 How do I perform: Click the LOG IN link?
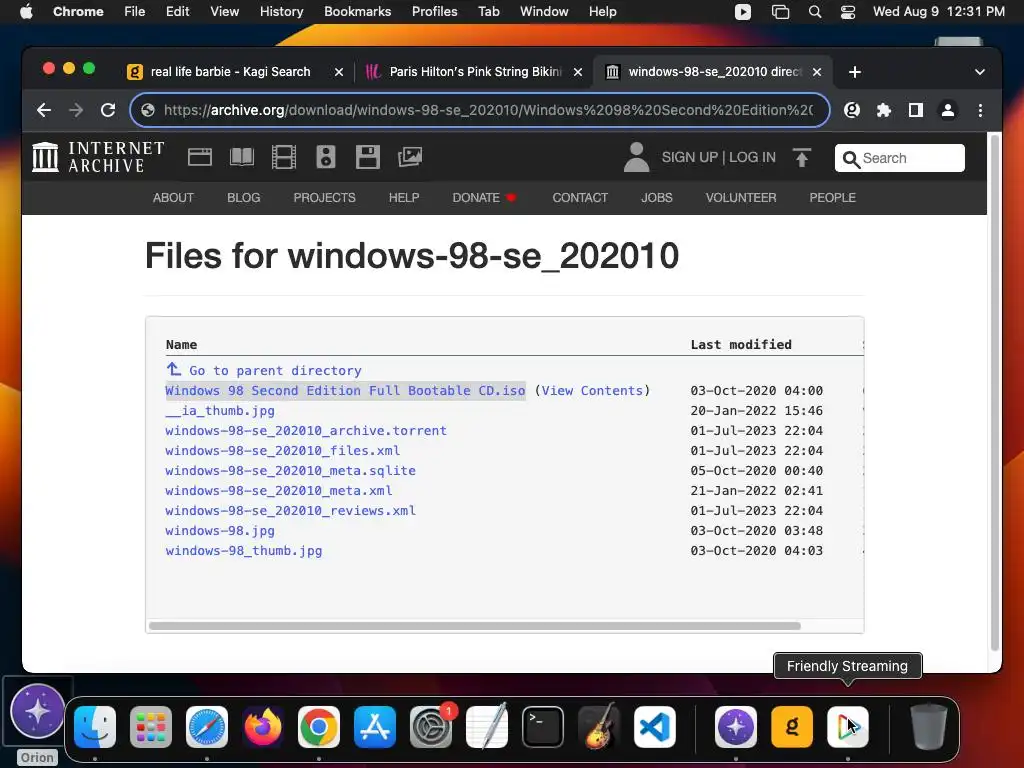coord(752,157)
